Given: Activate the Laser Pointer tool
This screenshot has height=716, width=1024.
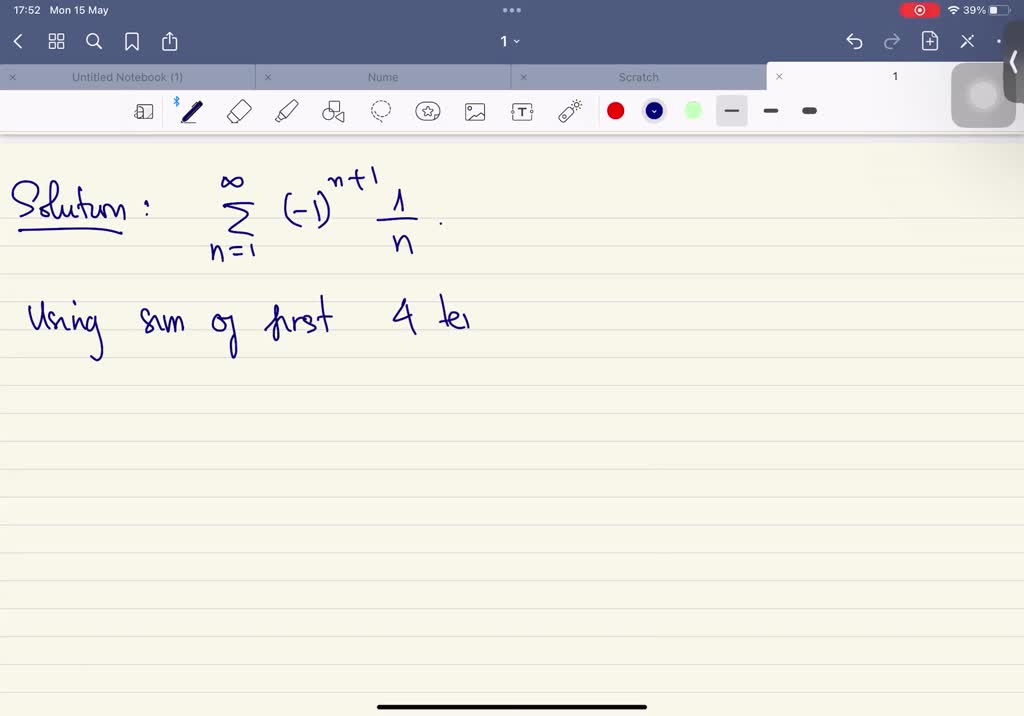Looking at the screenshot, I should tap(569, 111).
